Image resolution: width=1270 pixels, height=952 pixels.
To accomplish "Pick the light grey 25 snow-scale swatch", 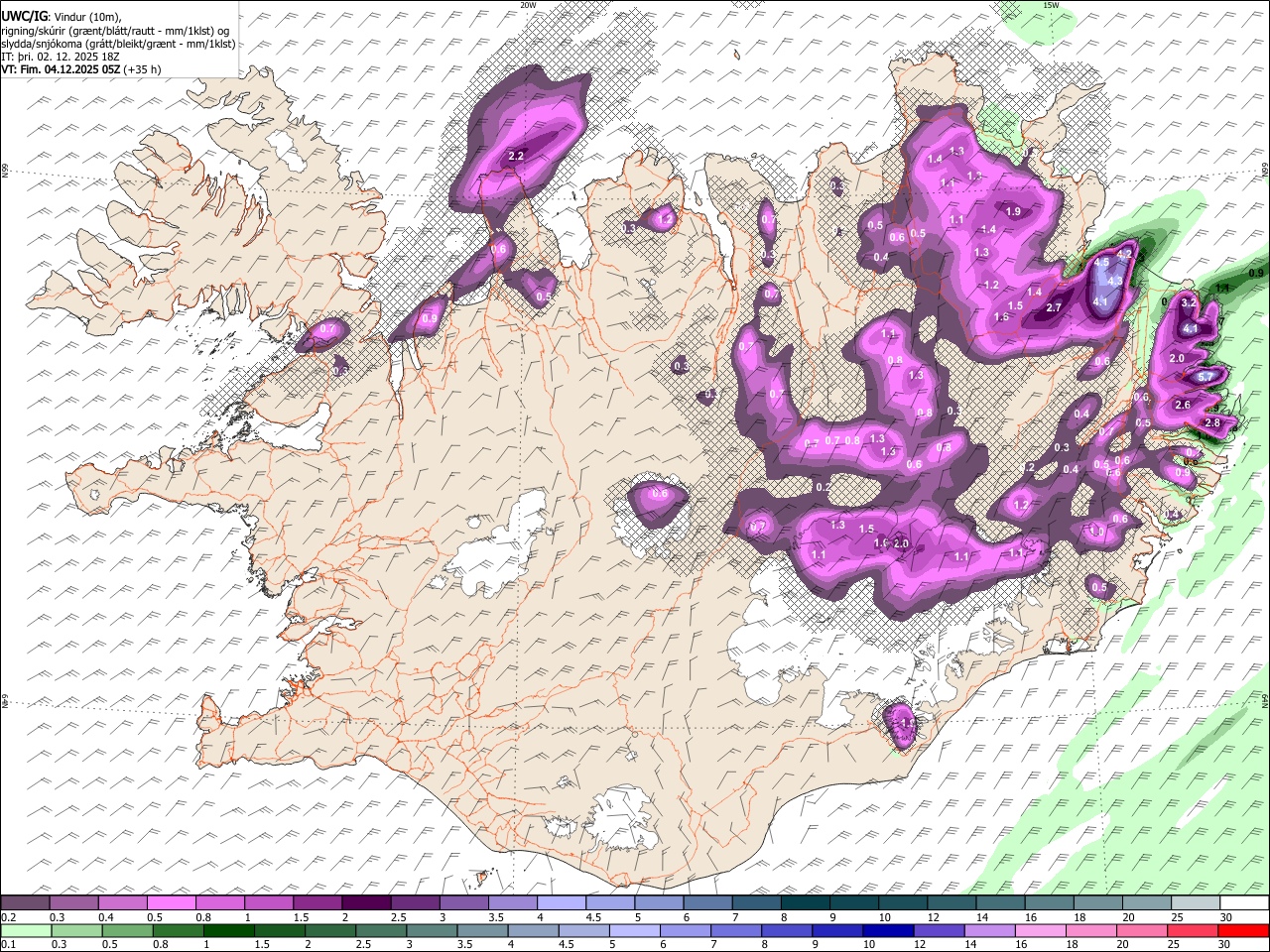I will 1197,903.
